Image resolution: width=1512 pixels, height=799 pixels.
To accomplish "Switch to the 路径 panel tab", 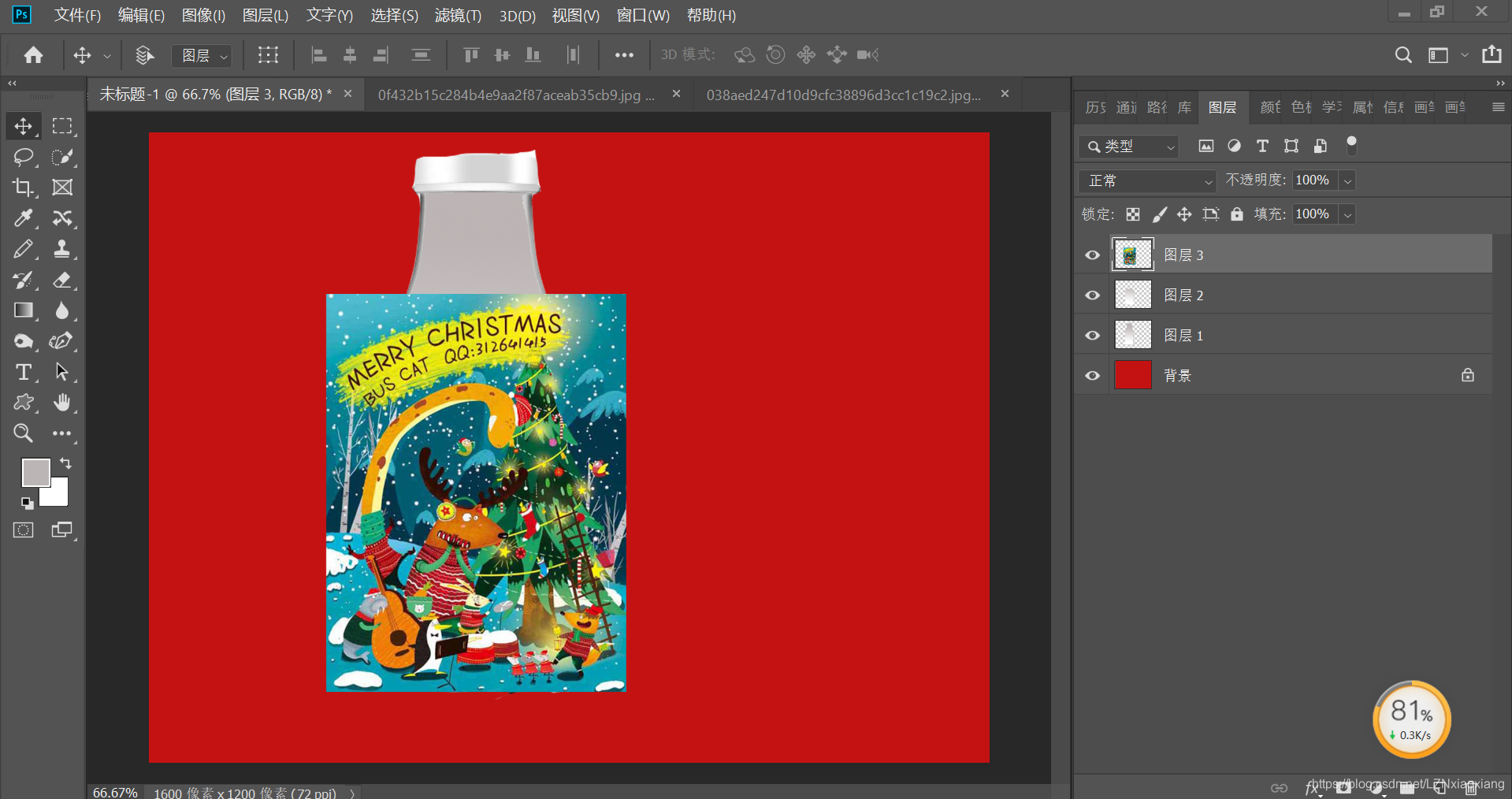I will [1157, 107].
